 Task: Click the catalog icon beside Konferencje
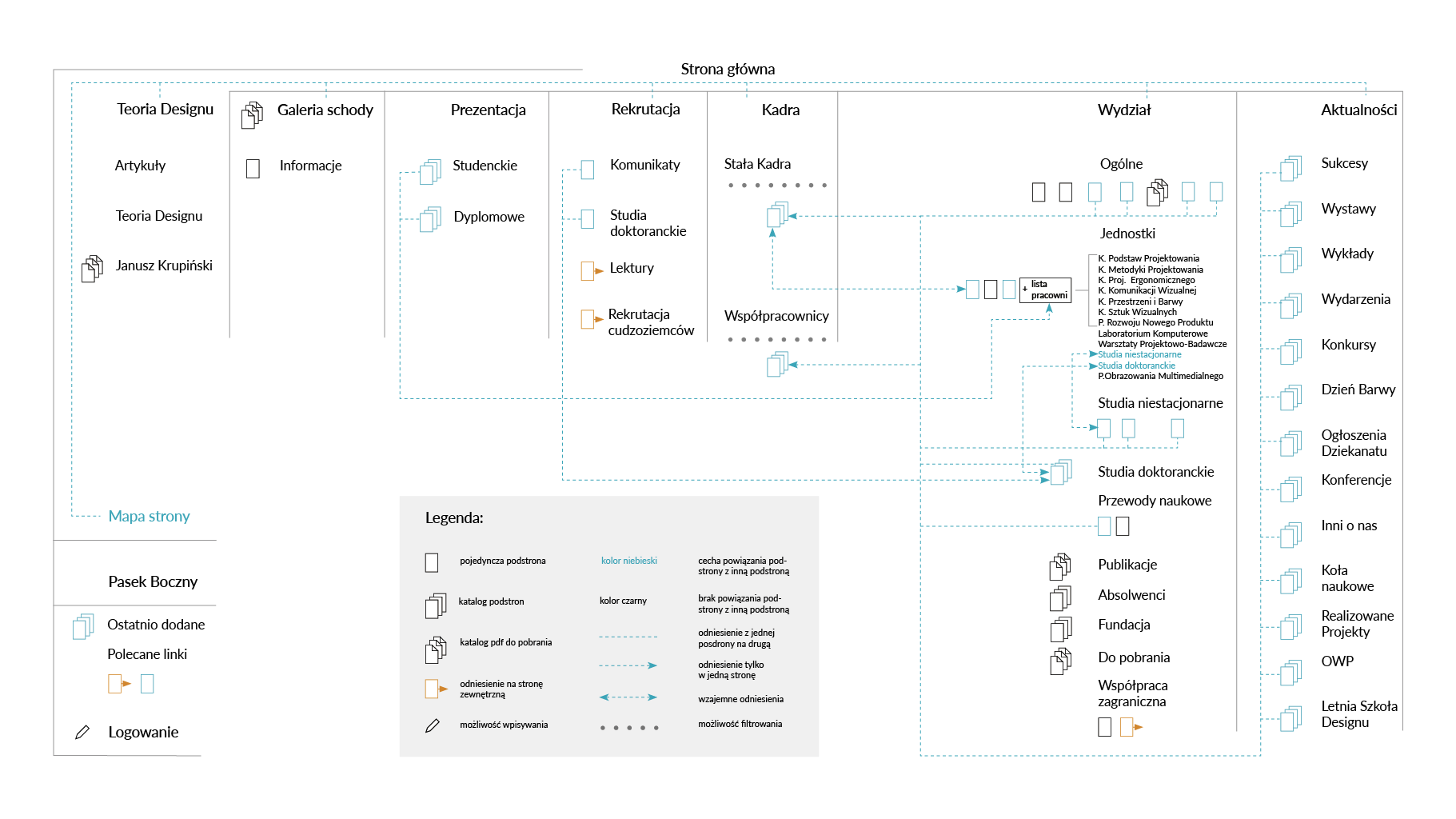pos(1290,488)
